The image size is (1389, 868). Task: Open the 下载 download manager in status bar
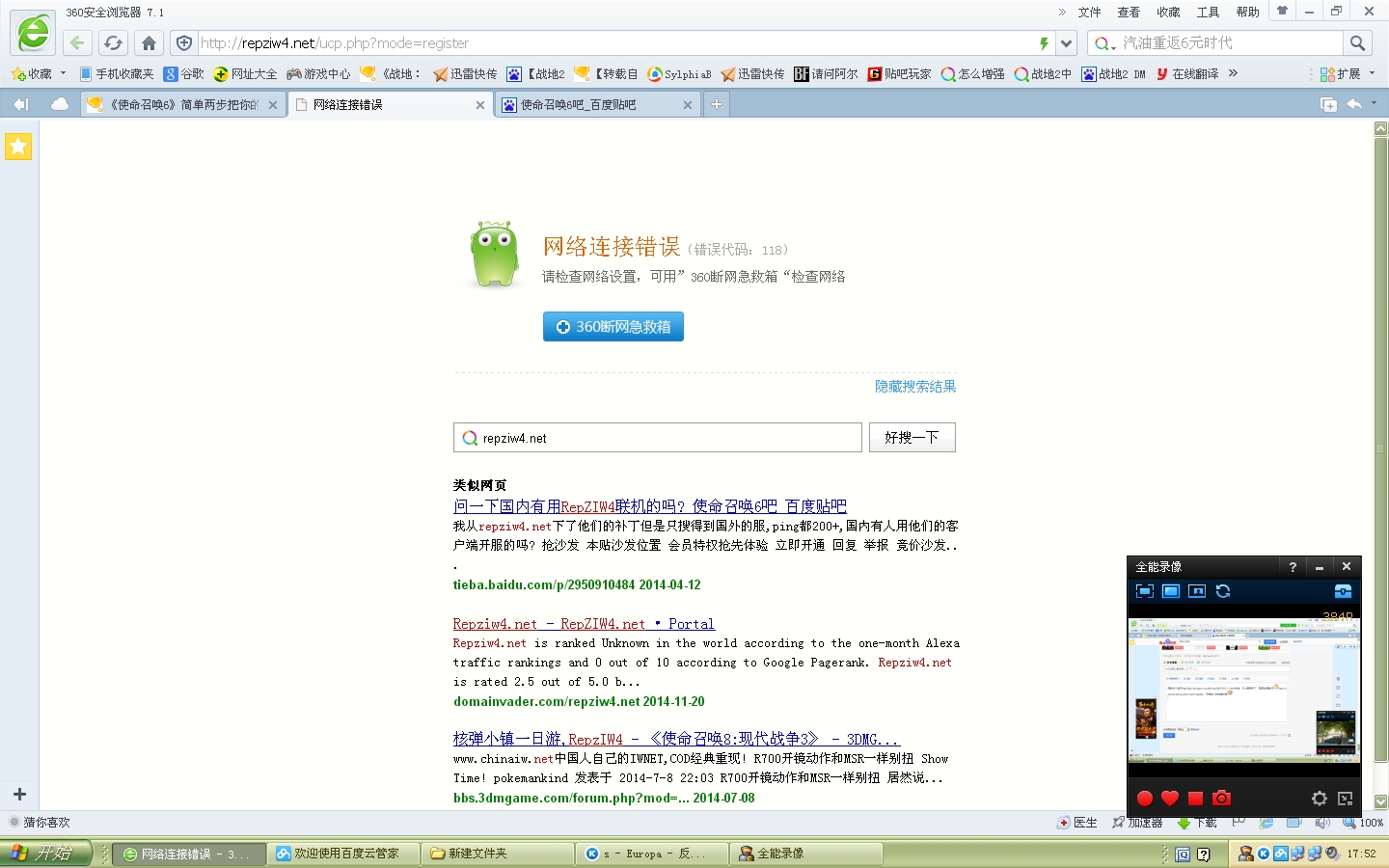pos(1197,823)
